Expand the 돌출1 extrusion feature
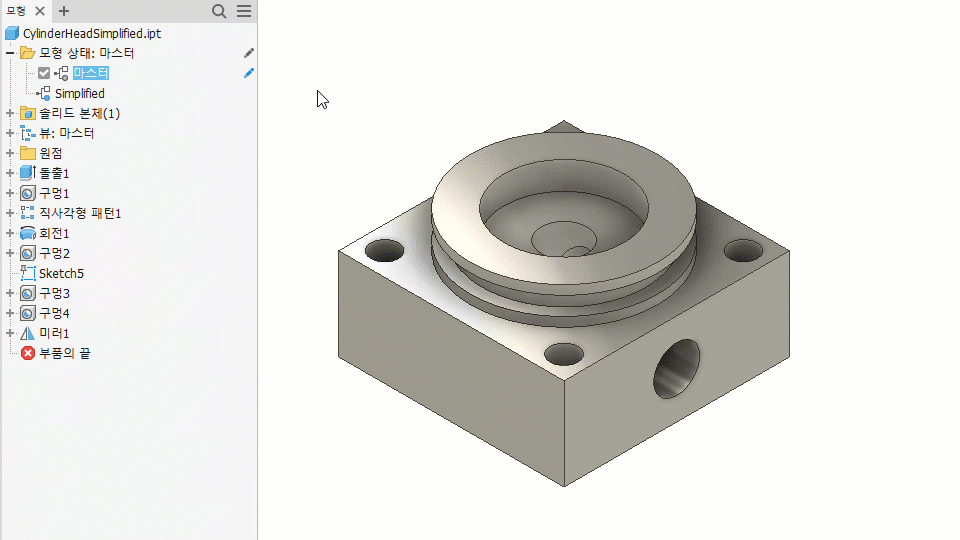This screenshot has height=540, width=960. coord(10,173)
